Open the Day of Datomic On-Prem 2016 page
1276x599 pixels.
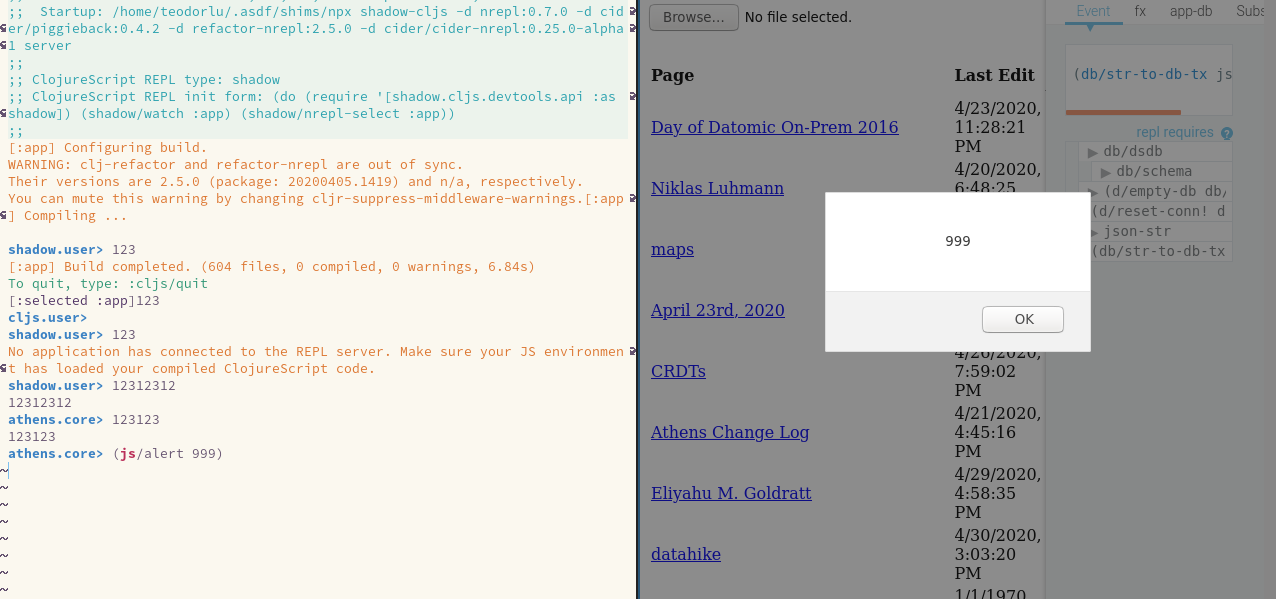(773, 127)
